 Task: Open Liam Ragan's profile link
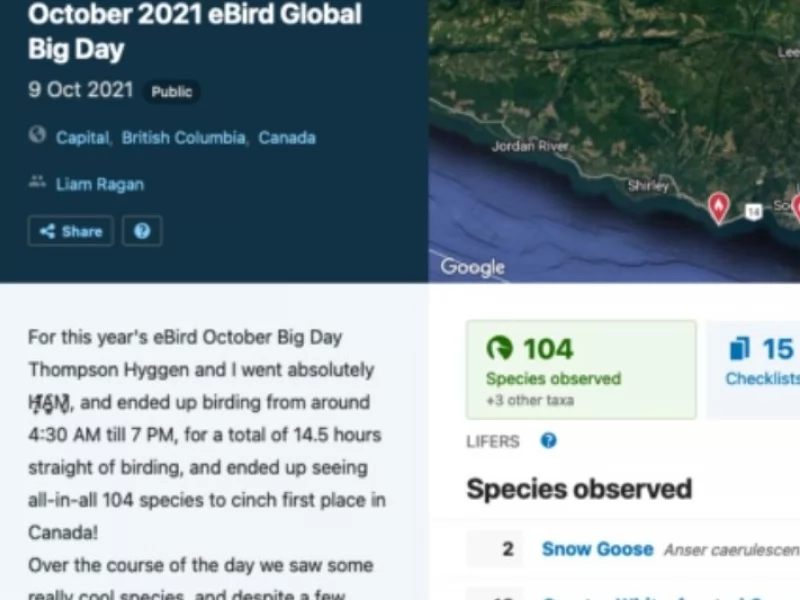click(99, 184)
